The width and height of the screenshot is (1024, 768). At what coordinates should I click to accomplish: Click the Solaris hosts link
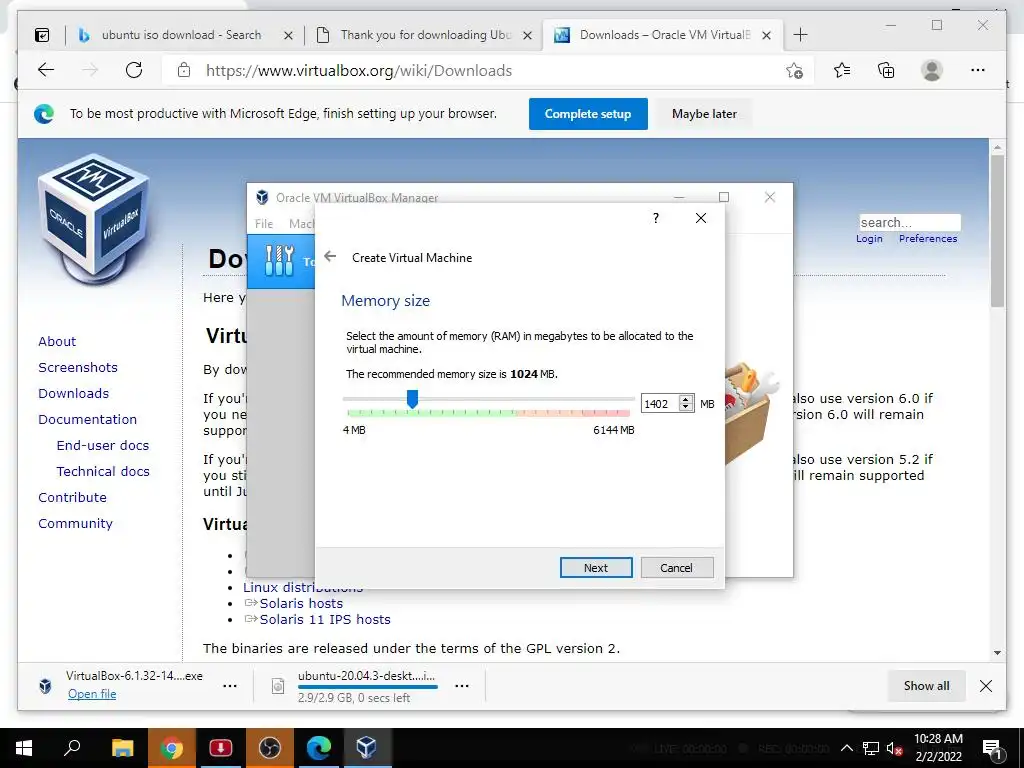(x=301, y=603)
